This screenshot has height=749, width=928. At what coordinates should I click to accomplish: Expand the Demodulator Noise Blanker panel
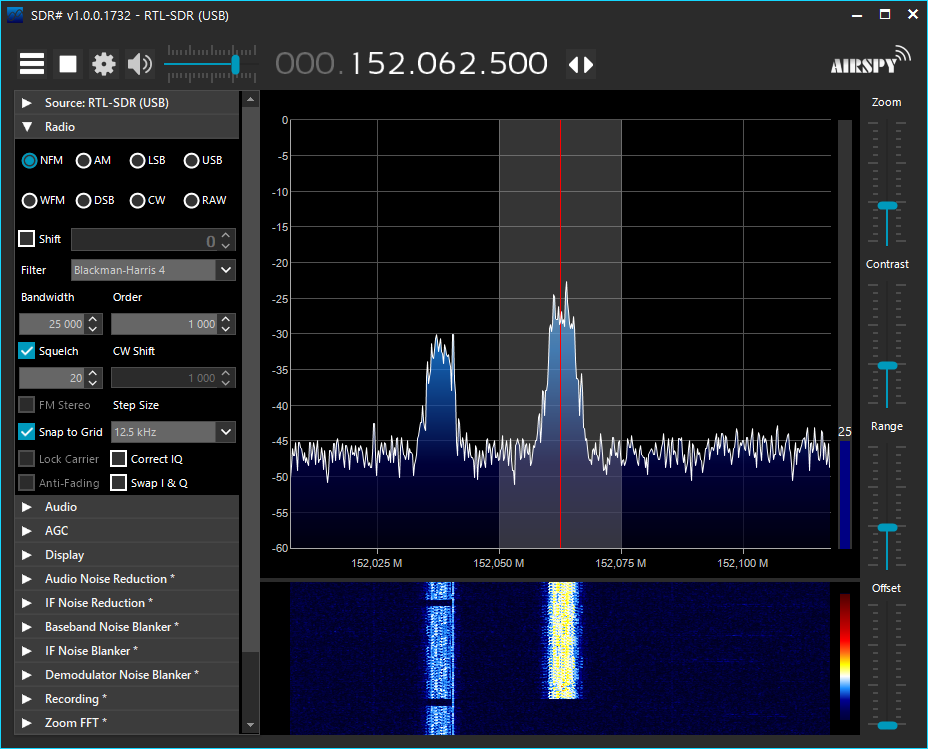click(x=127, y=674)
